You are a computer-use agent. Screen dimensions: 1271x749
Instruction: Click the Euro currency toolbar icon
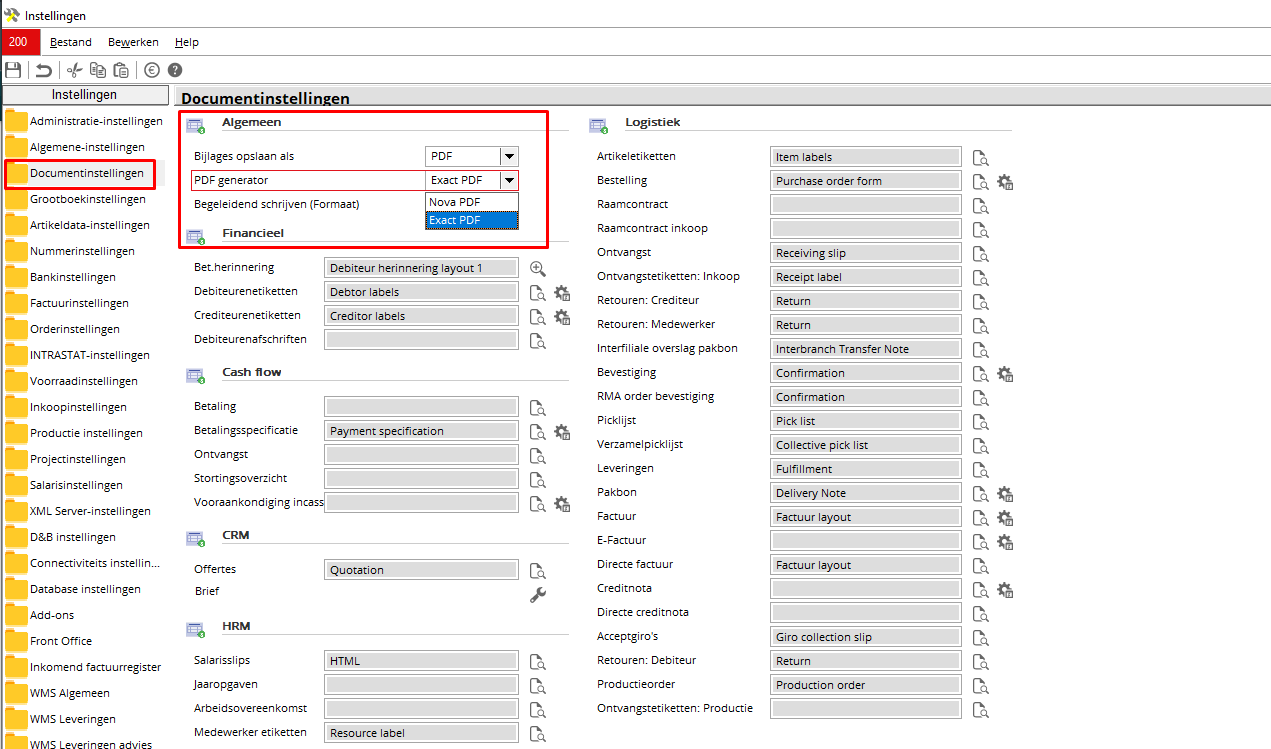coord(152,70)
